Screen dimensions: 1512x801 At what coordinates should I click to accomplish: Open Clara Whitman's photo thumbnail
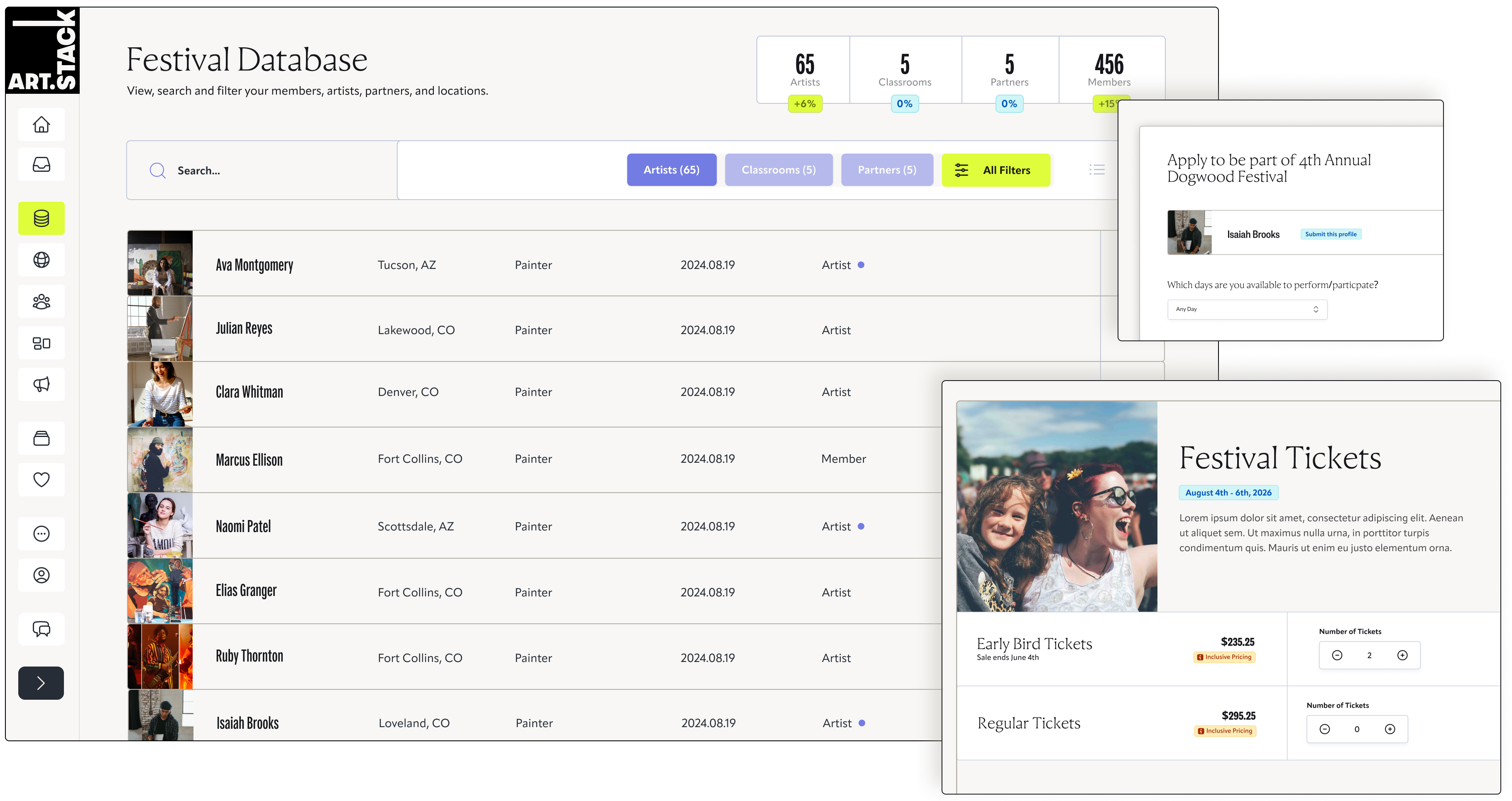[x=160, y=394]
